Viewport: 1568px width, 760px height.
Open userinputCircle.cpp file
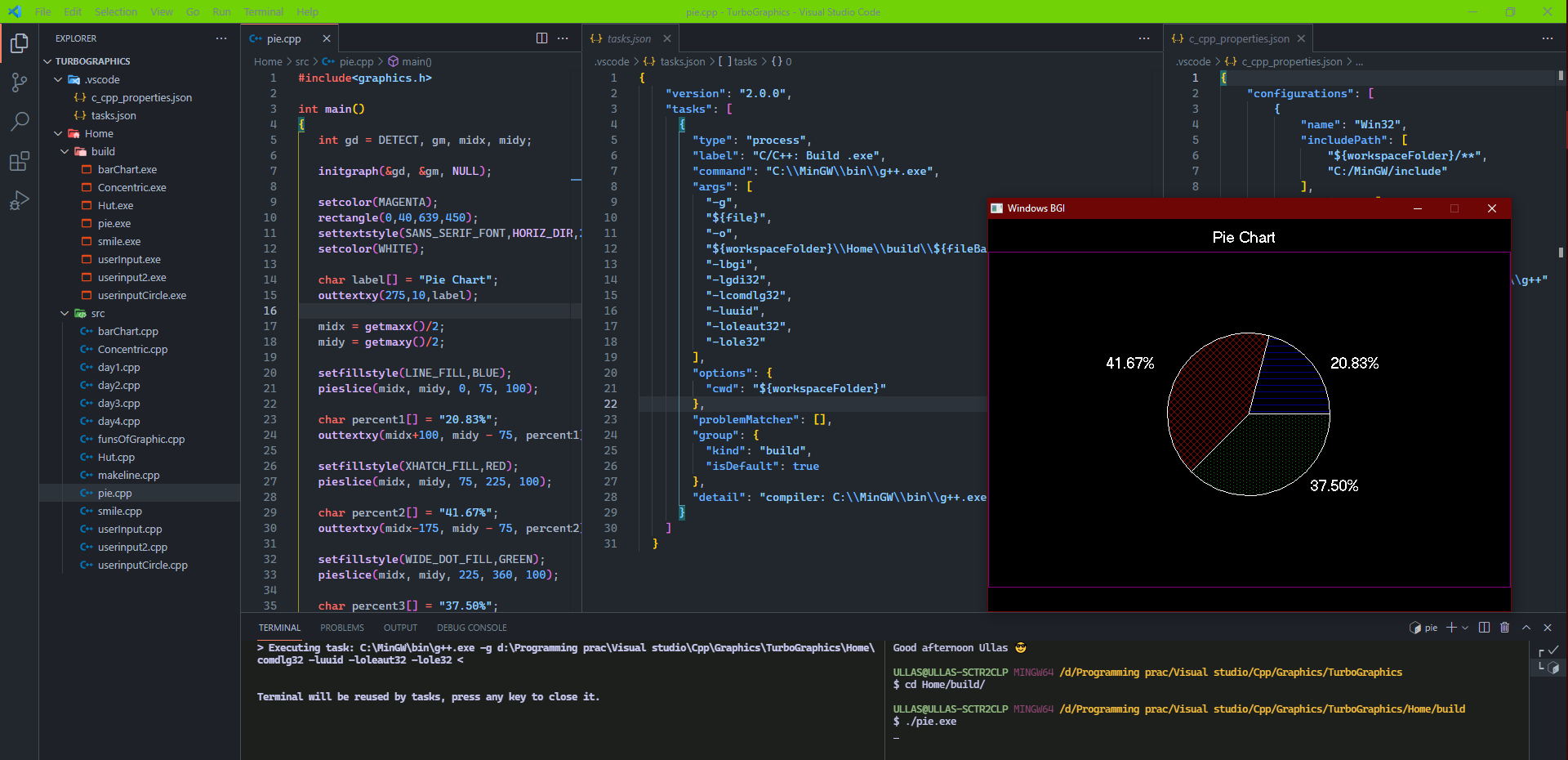(x=142, y=565)
